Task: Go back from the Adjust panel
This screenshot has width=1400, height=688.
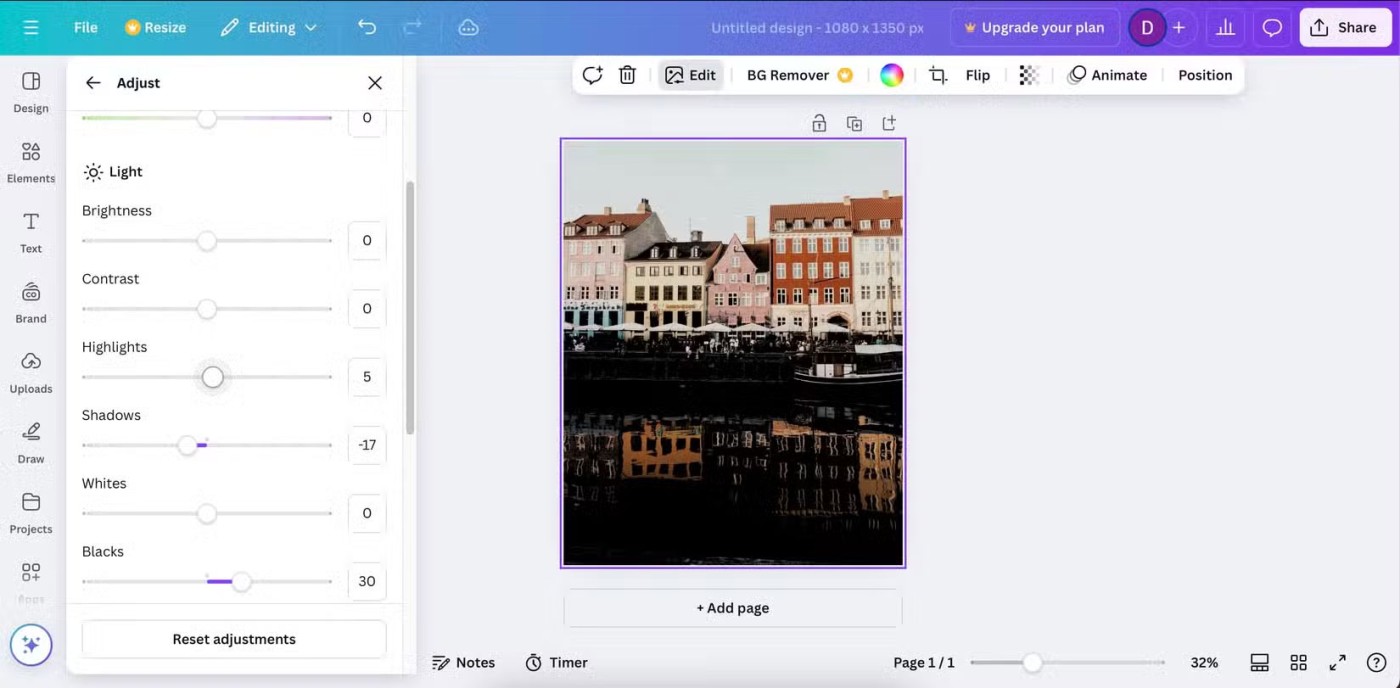Action: pyautogui.click(x=93, y=83)
